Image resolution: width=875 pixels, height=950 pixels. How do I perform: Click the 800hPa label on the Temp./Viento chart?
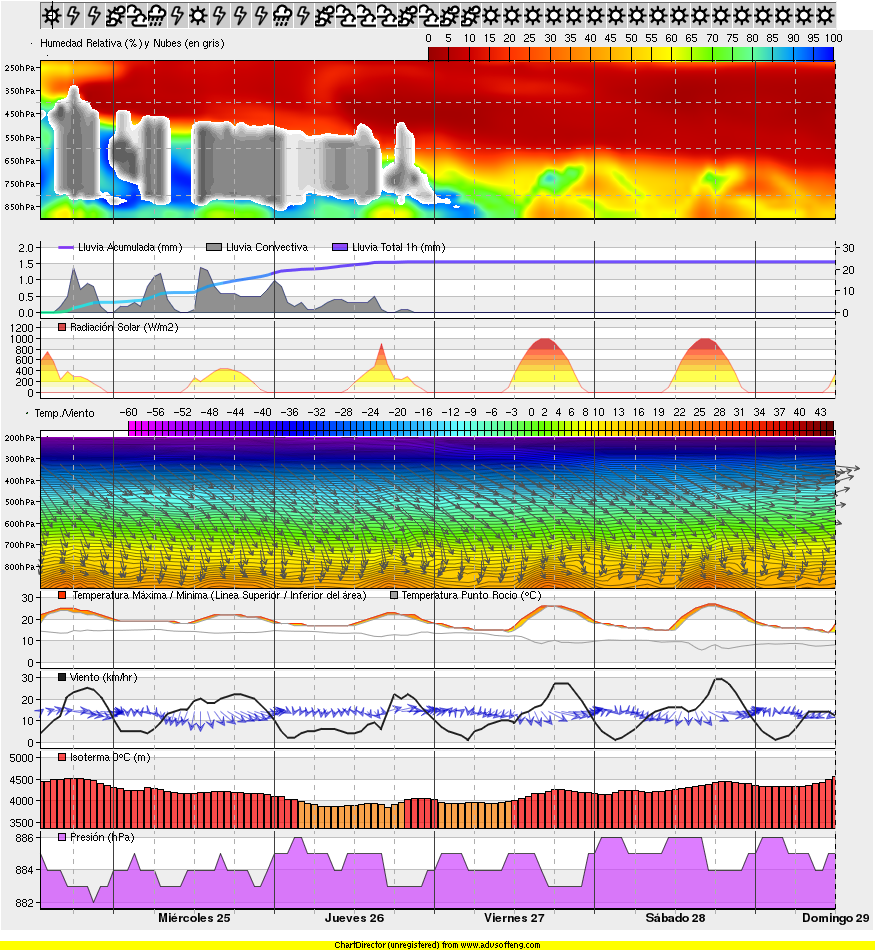click(19, 567)
